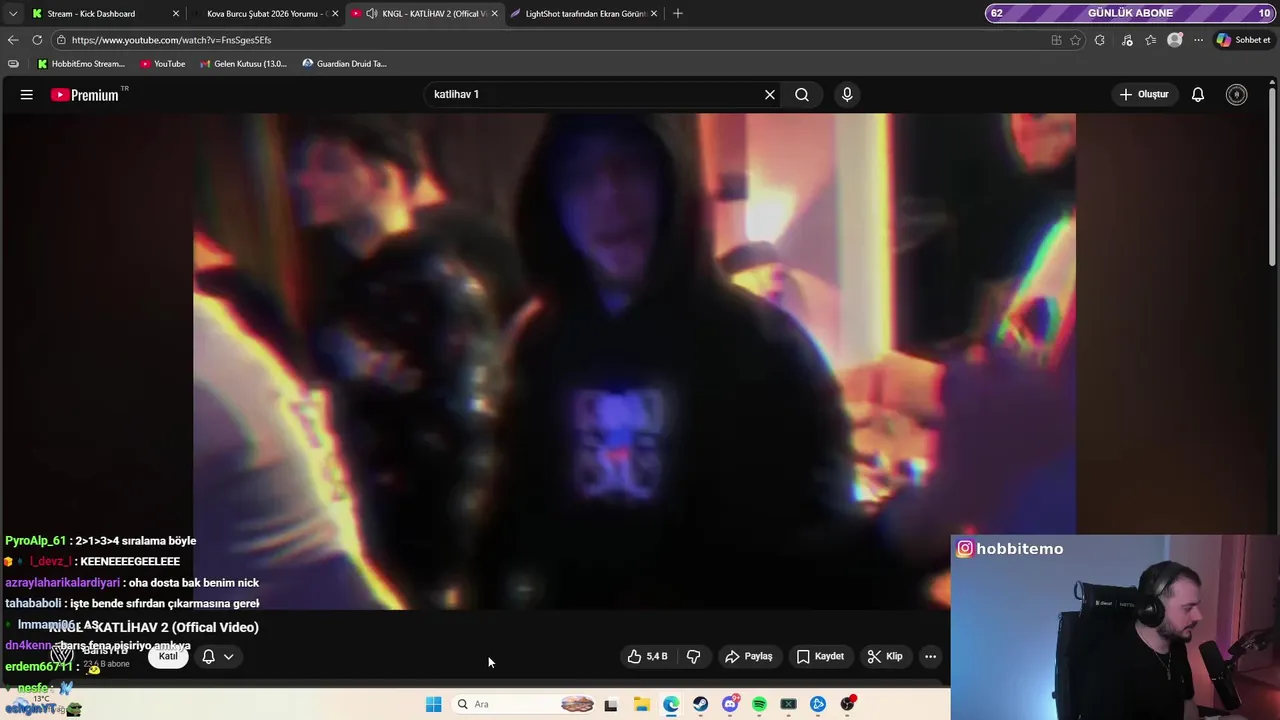This screenshot has height=720, width=1280.
Task: Share video with Paylaş button
Action: click(x=749, y=656)
